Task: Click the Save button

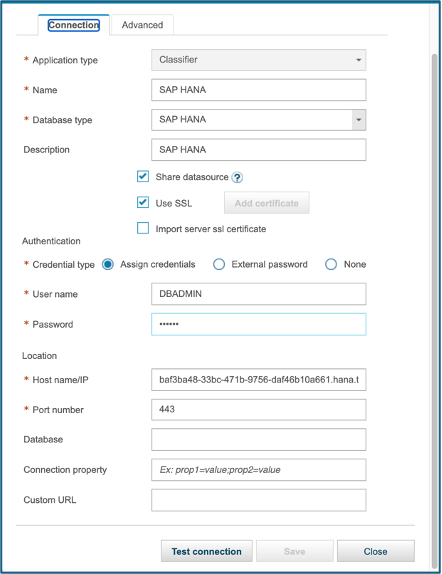Action: (294, 551)
